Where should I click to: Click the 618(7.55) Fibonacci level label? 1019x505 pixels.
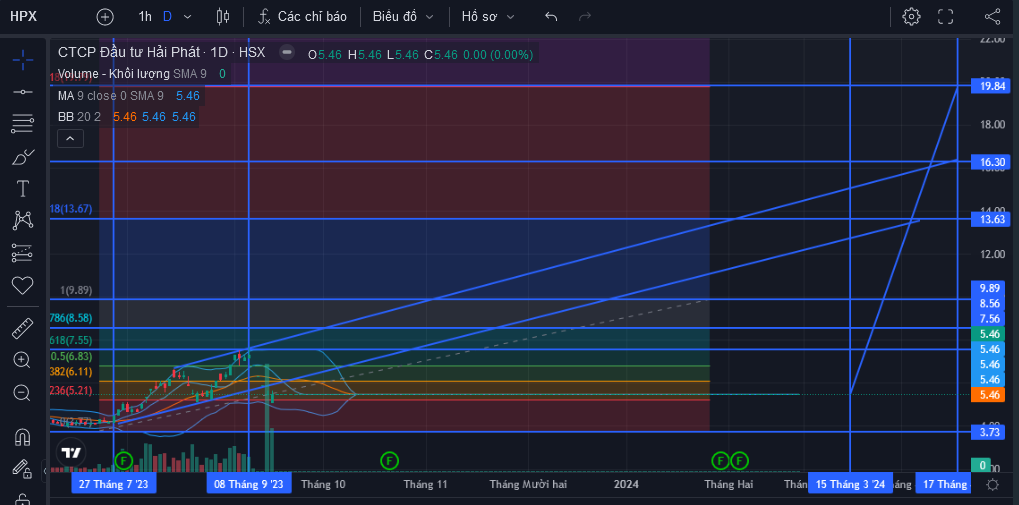click(x=71, y=340)
